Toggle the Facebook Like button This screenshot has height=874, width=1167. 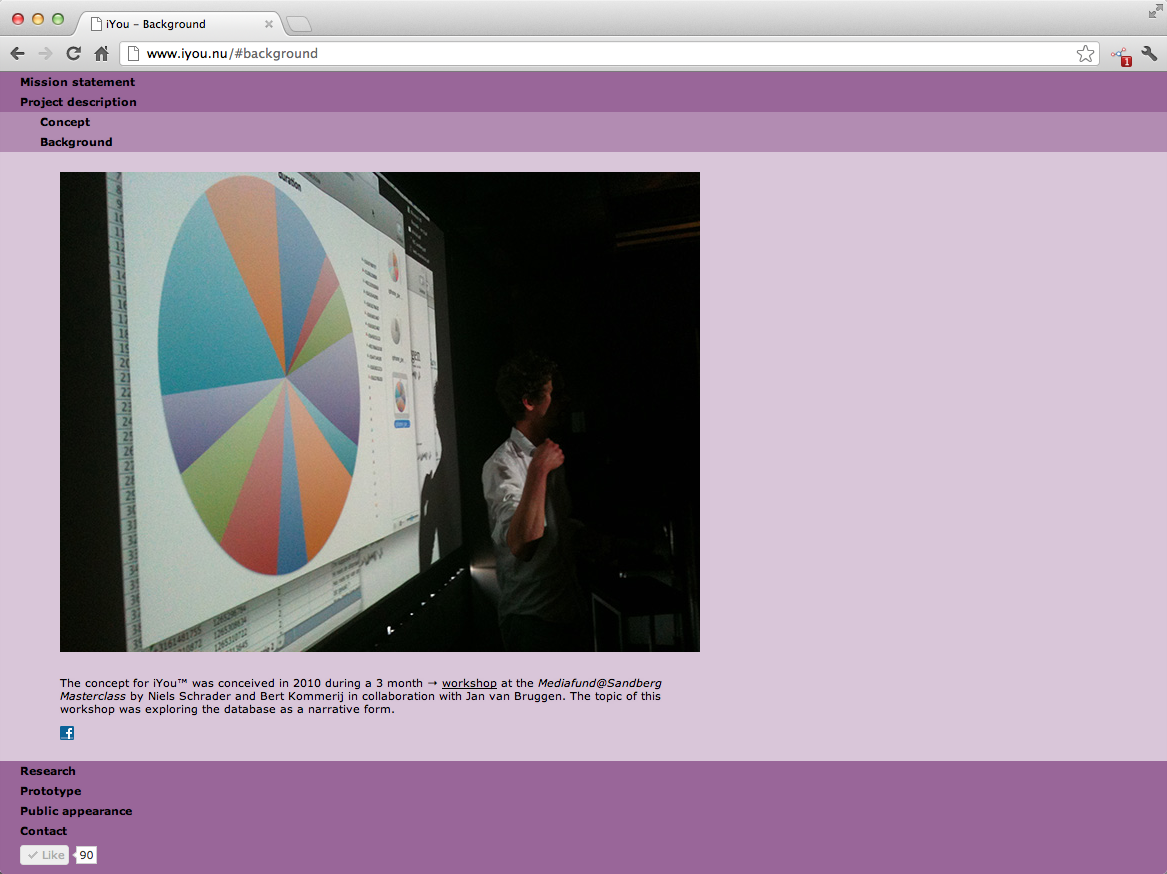pyautogui.click(x=45, y=855)
